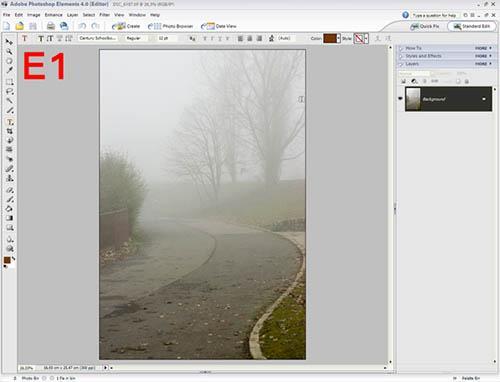Select the Eyedropper tool
500x382 pixels.
[9, 70]
